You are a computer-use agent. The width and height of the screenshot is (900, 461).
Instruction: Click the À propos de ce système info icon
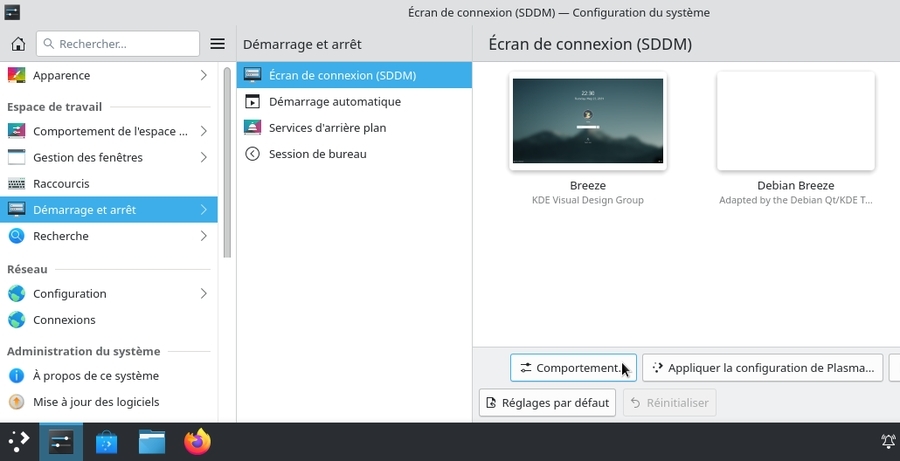(x=17, y=376)
